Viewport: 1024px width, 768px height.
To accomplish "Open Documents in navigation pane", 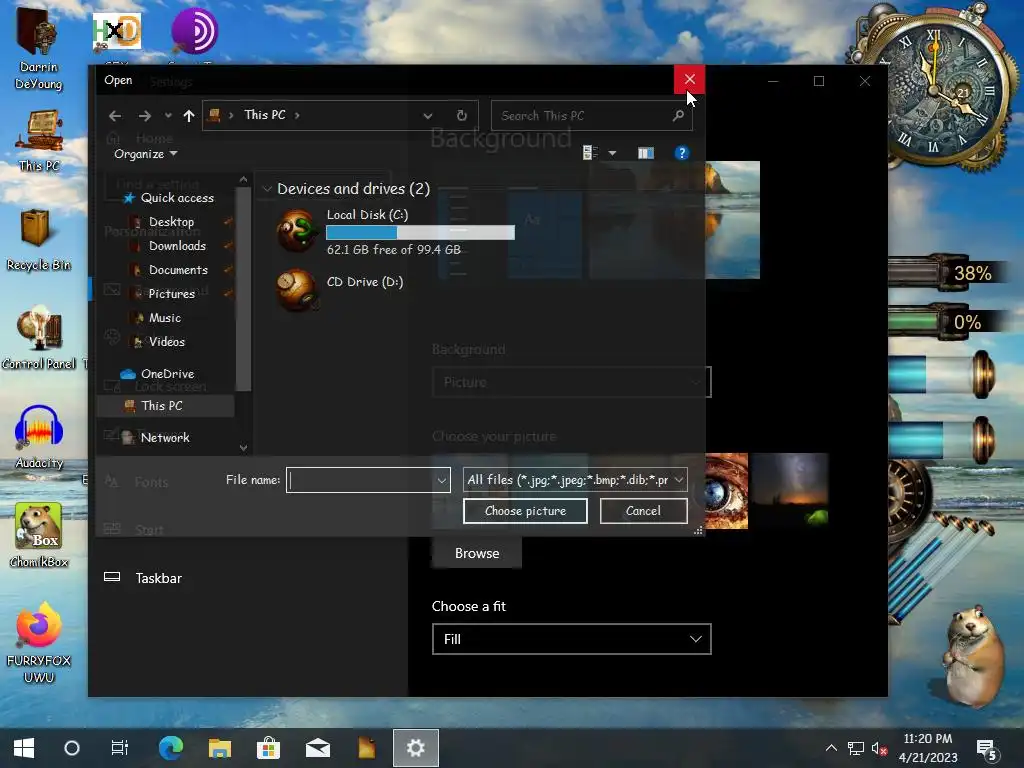I will [178, 270].
